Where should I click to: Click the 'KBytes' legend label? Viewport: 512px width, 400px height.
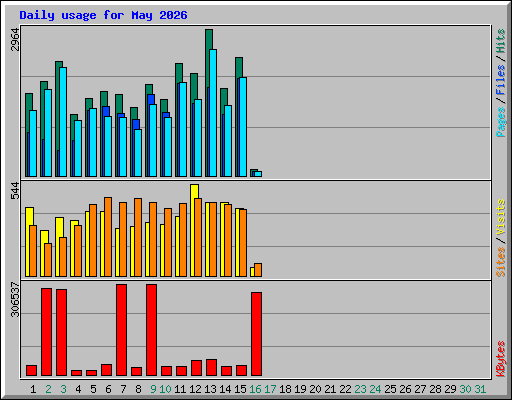[500, 359]
